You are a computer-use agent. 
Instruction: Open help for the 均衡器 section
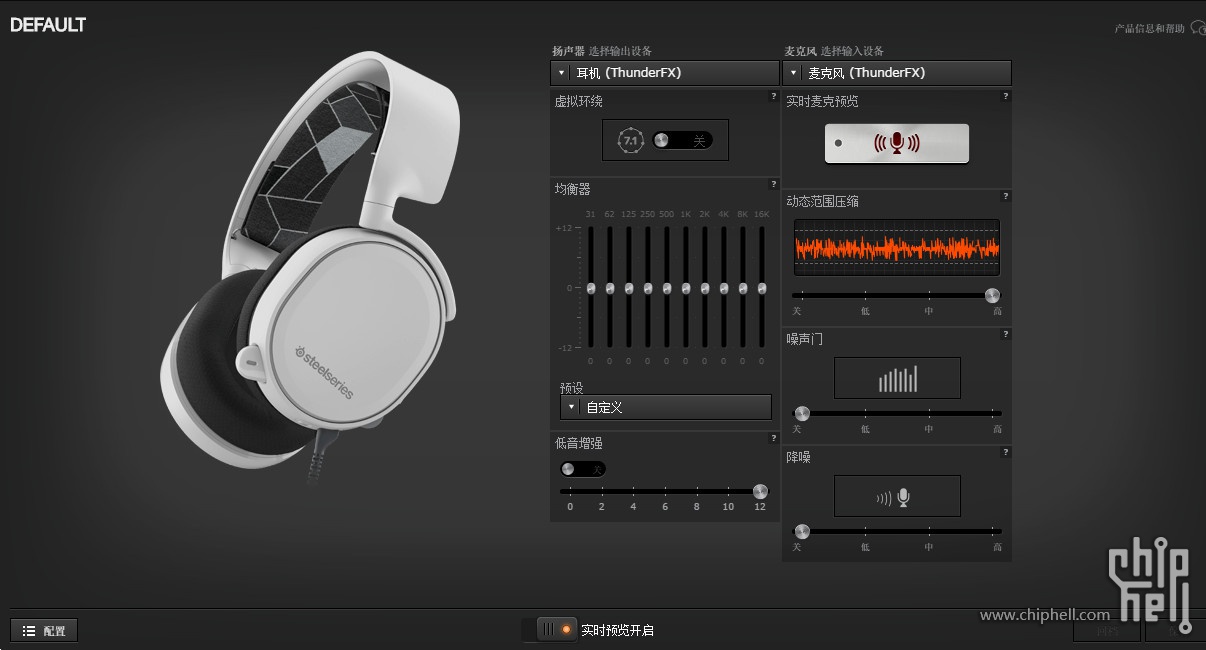coord(773,184)
